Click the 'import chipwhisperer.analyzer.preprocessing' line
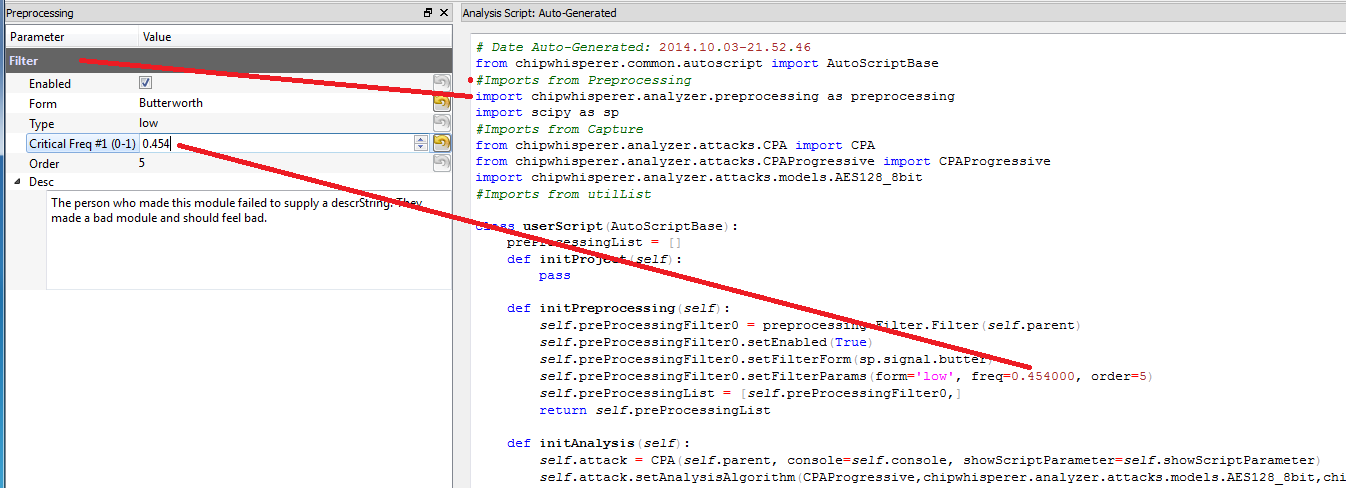The height and width of the screenshot is (488, 1346). tap(715, 96)
